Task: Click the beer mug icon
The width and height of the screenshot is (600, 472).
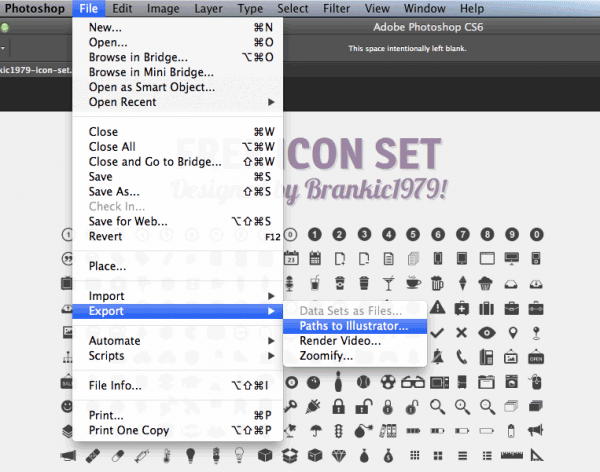Action: [x=437, y=283]
